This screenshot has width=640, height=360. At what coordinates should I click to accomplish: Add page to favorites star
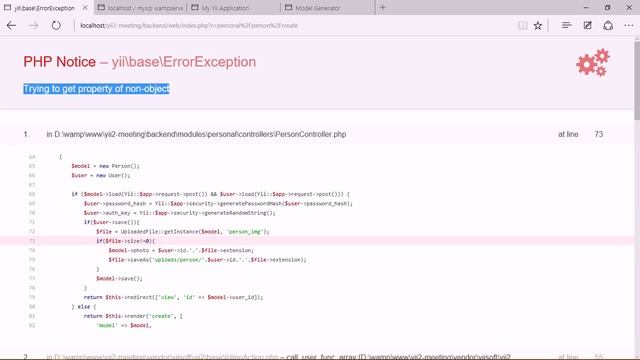pyautogui.click(x=538, y=25)
